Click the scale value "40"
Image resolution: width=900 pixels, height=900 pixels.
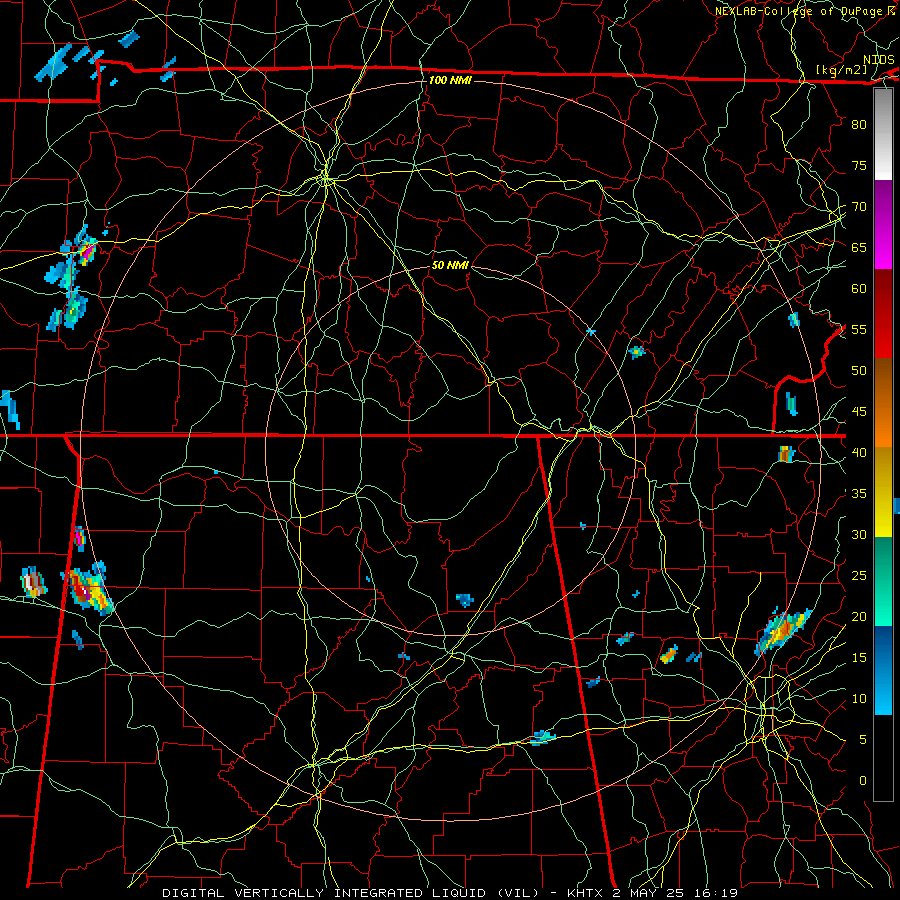[x=859, y=452]
